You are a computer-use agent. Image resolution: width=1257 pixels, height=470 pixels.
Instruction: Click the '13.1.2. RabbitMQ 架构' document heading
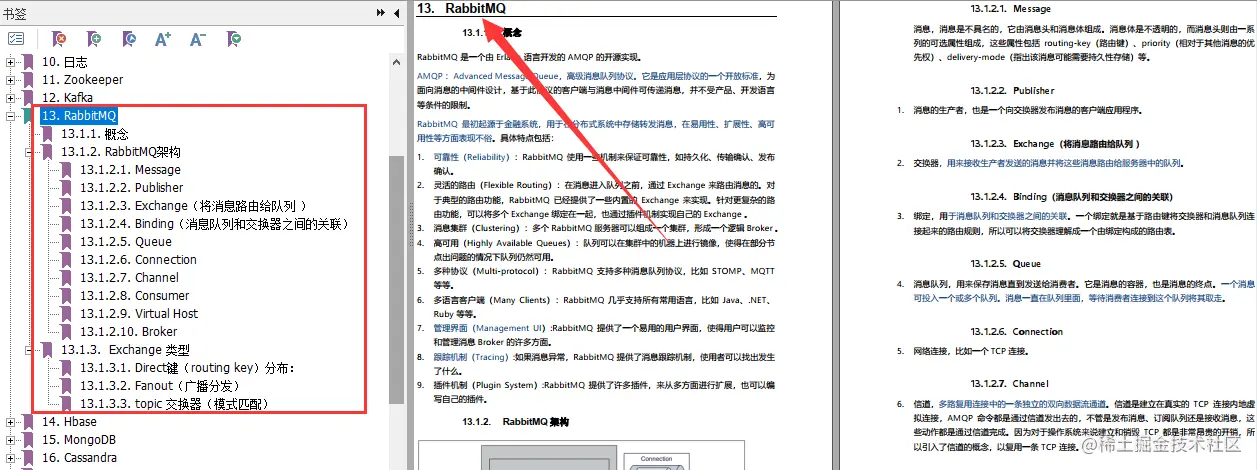pos(516,422)
